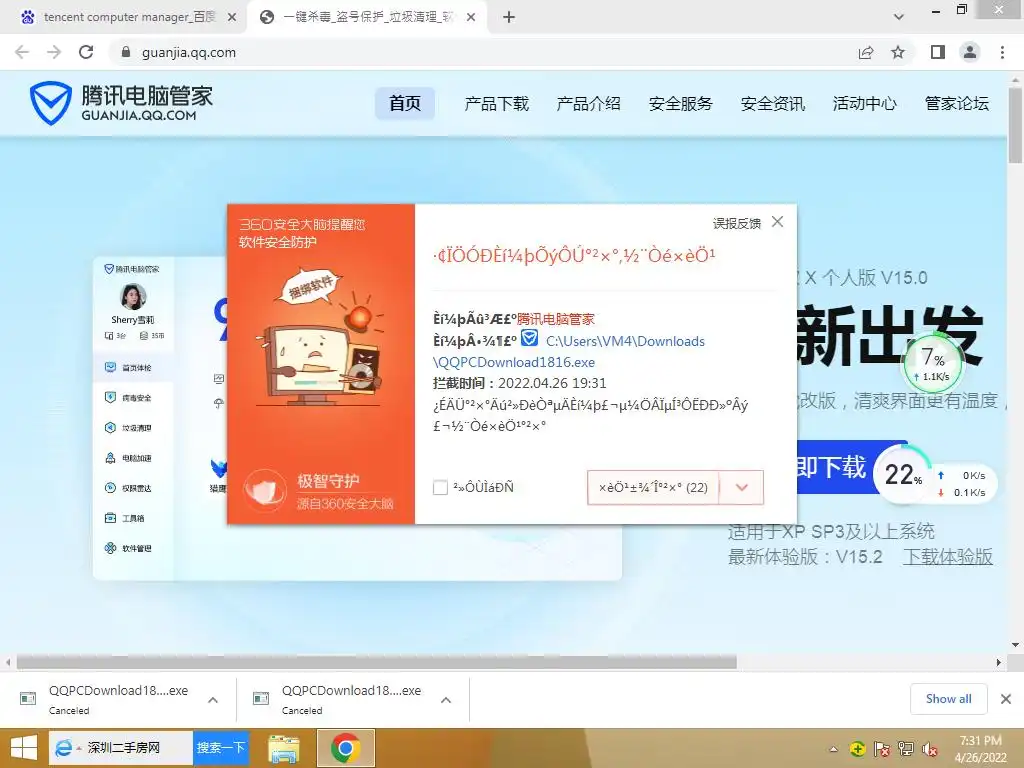Click the Internet Explorer icon in taskbar
The height and width of the screenshot is (768, 1024).
(x=63, y=748)
